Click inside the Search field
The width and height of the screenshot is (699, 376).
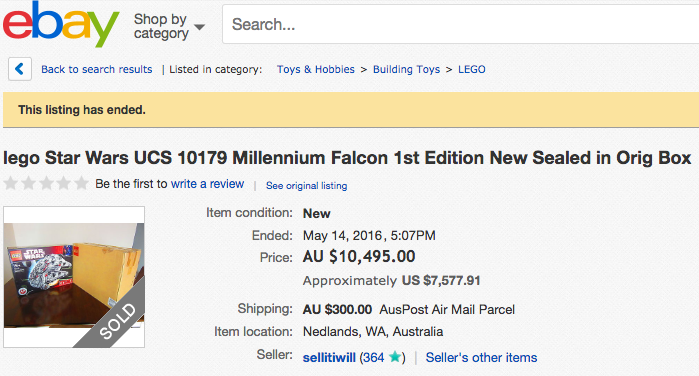[x=461, y=24]
